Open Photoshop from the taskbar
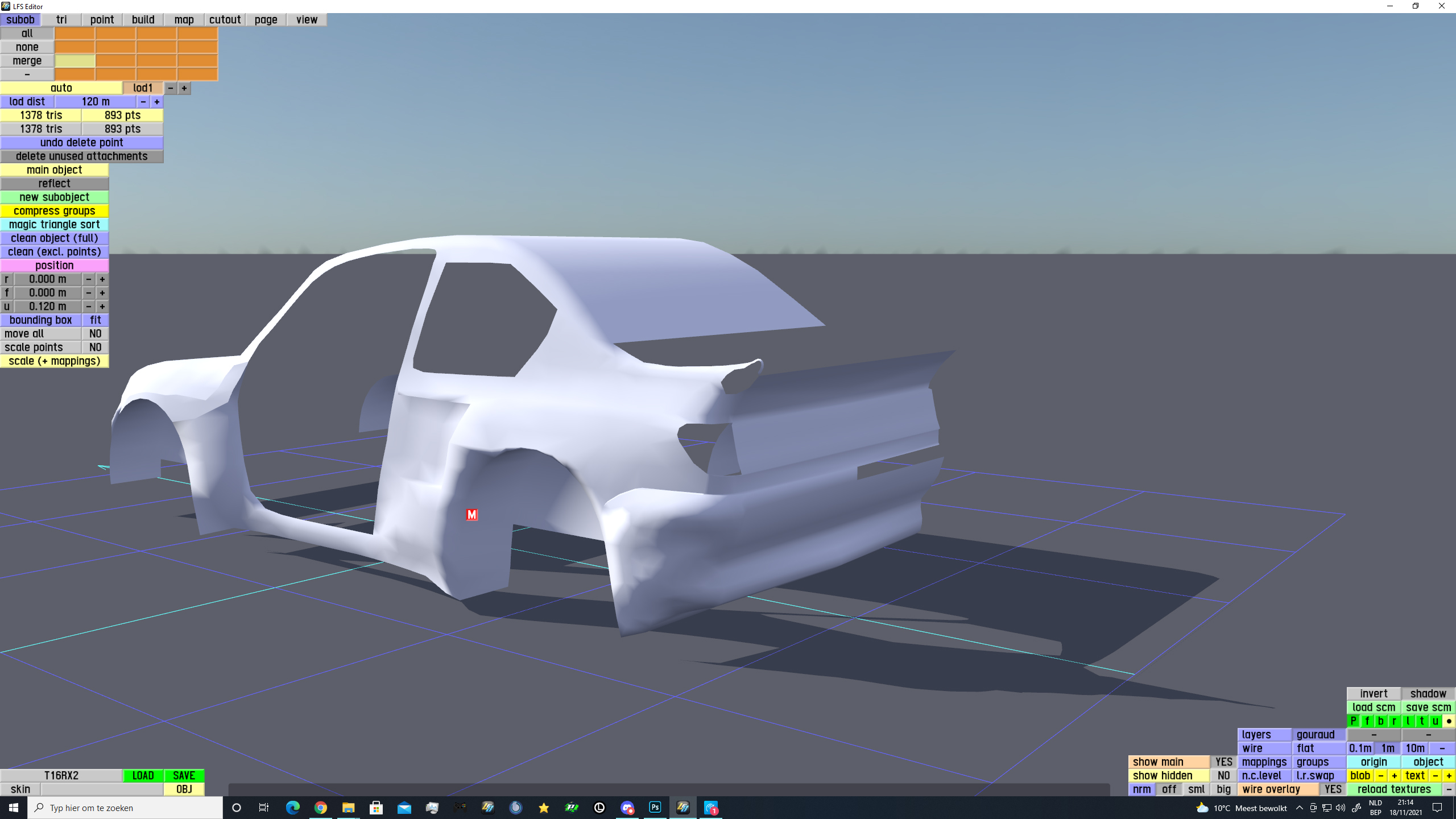Image resolution: width=1456 pixels, height=819 pixels. click(x=655, y=808)
